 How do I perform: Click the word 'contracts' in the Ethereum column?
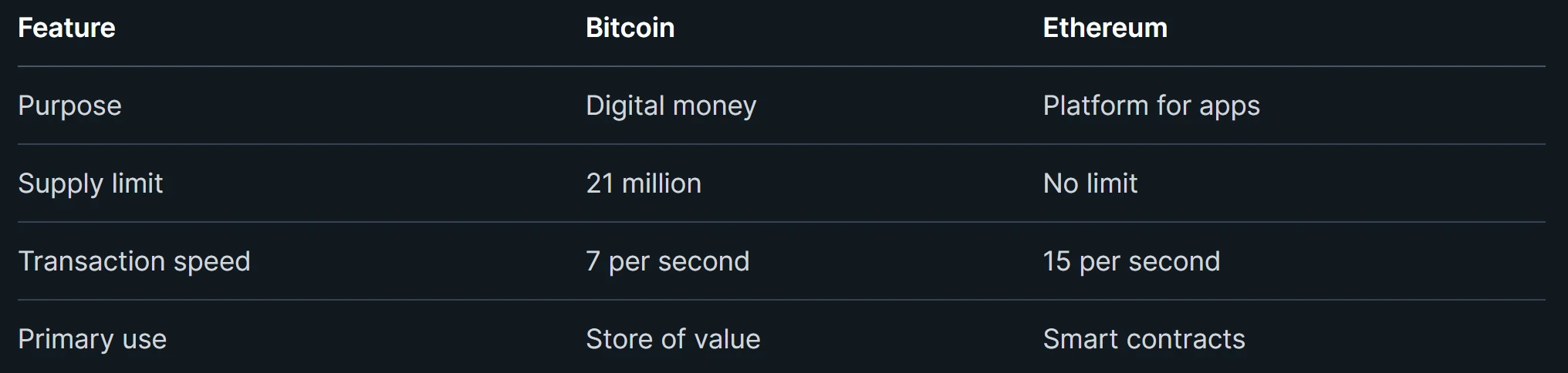click(1184, 339)
